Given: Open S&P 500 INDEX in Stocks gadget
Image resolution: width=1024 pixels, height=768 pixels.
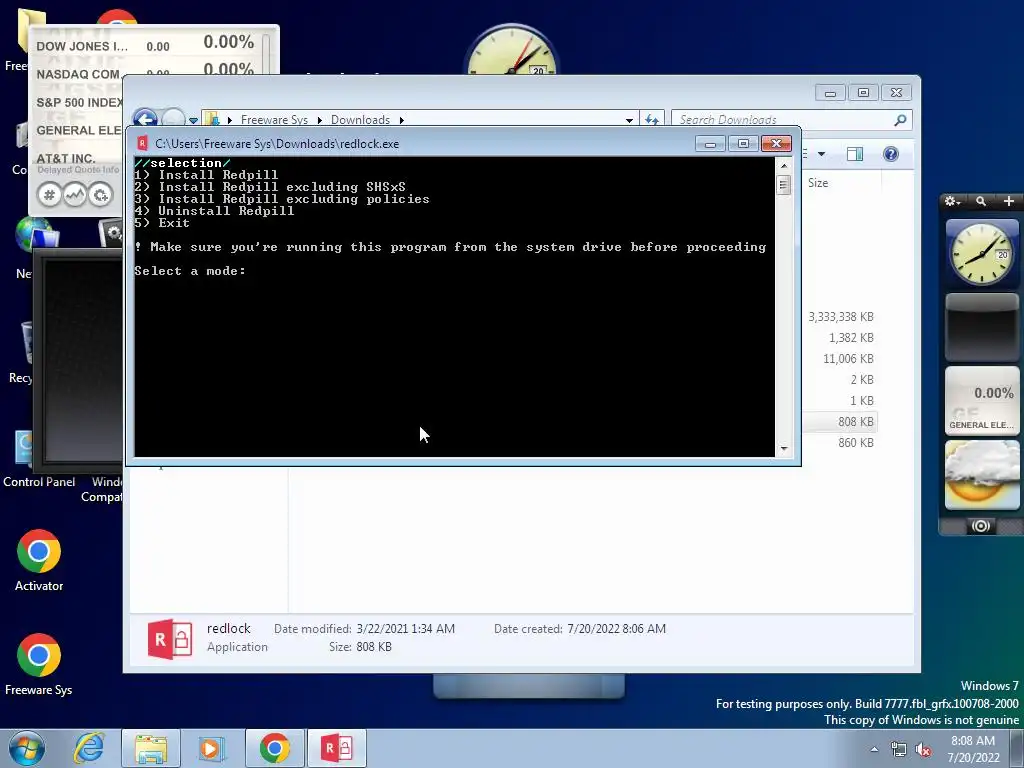Looking at the screenshot, I should point(79,103).
